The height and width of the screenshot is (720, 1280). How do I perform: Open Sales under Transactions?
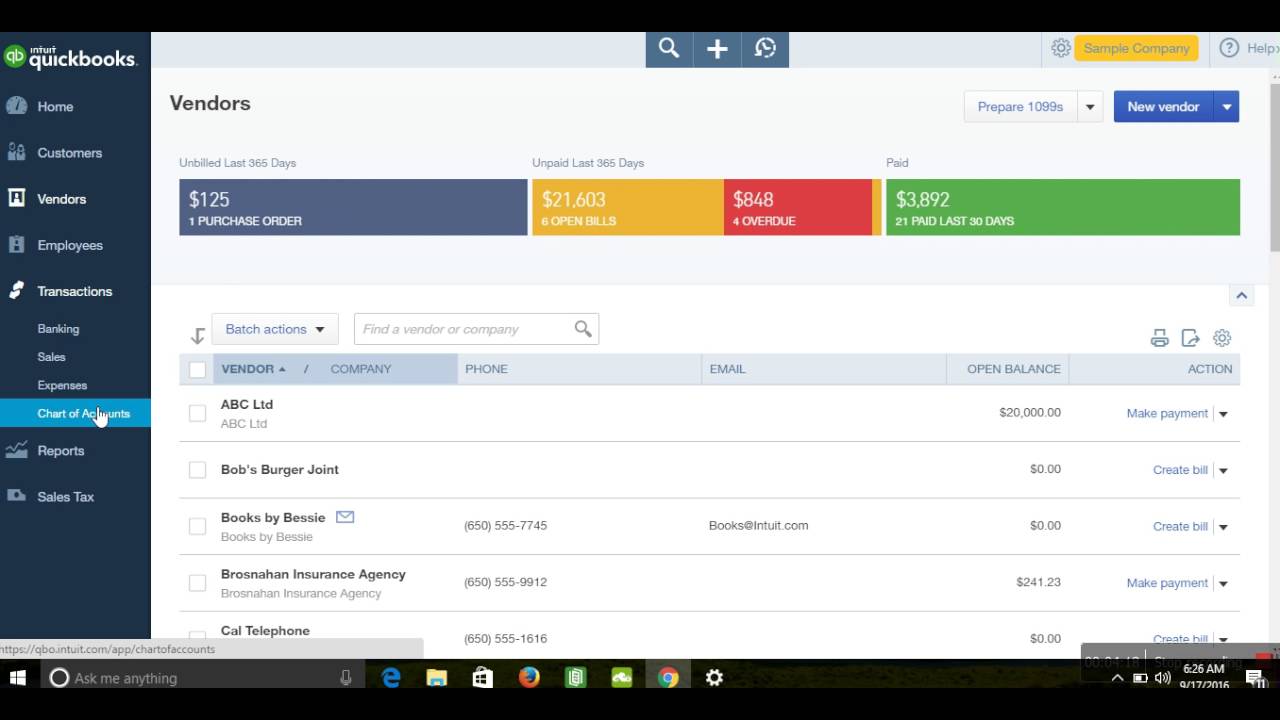pyautogui.click(x=51, y=356)
